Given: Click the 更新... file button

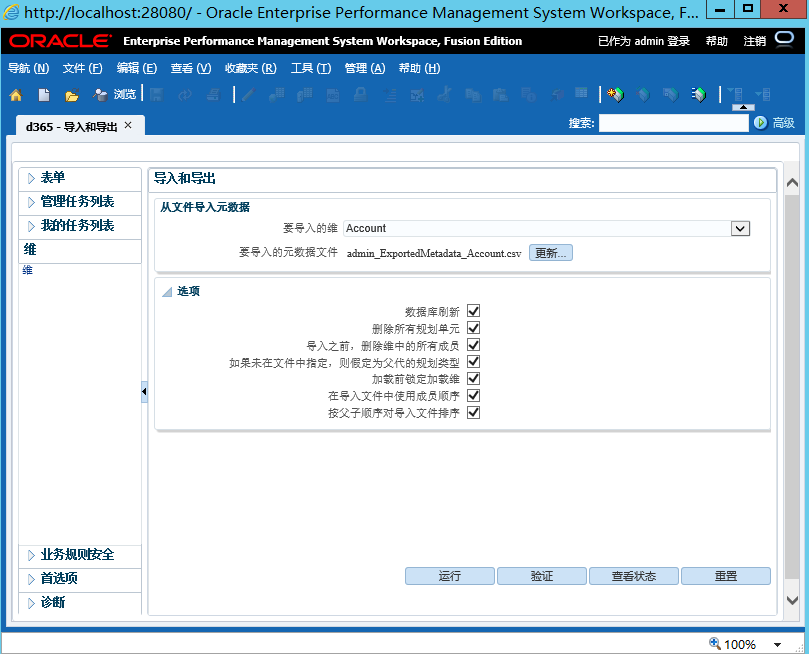Looking at the screenshot, I should point(551,253).
